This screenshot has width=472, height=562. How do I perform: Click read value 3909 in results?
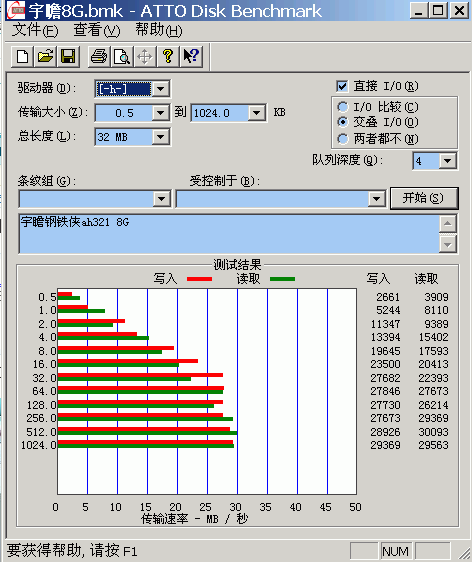(436, 297)
